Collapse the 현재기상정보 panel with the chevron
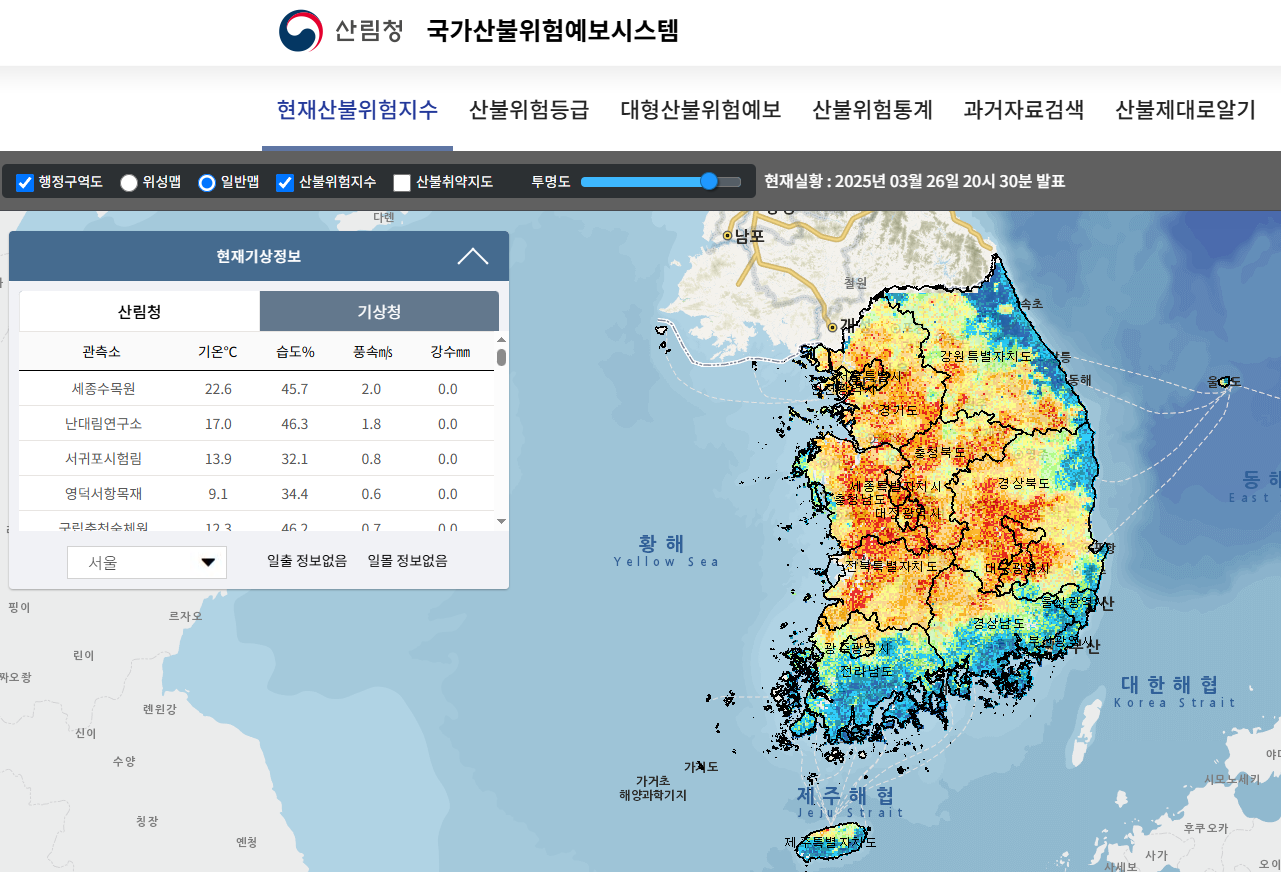Image resolution: width=1281 pixels, height=872 pixels. (x=474, y=256)
